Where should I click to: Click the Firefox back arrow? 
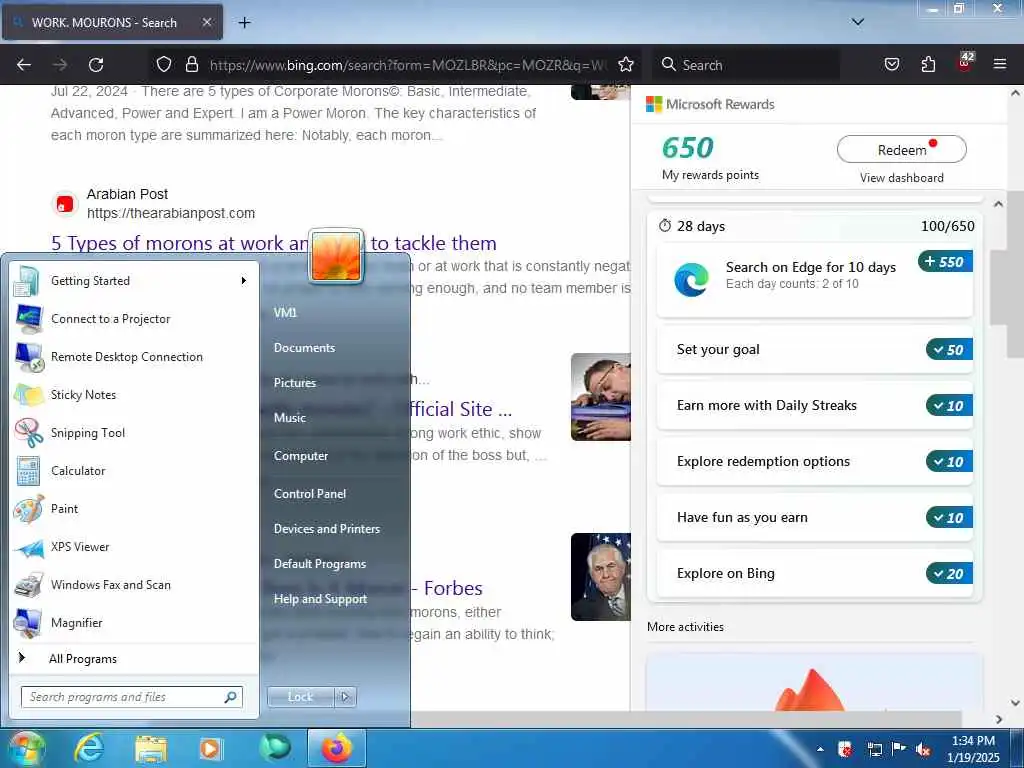pyautogui.click(x=24, y=65)
